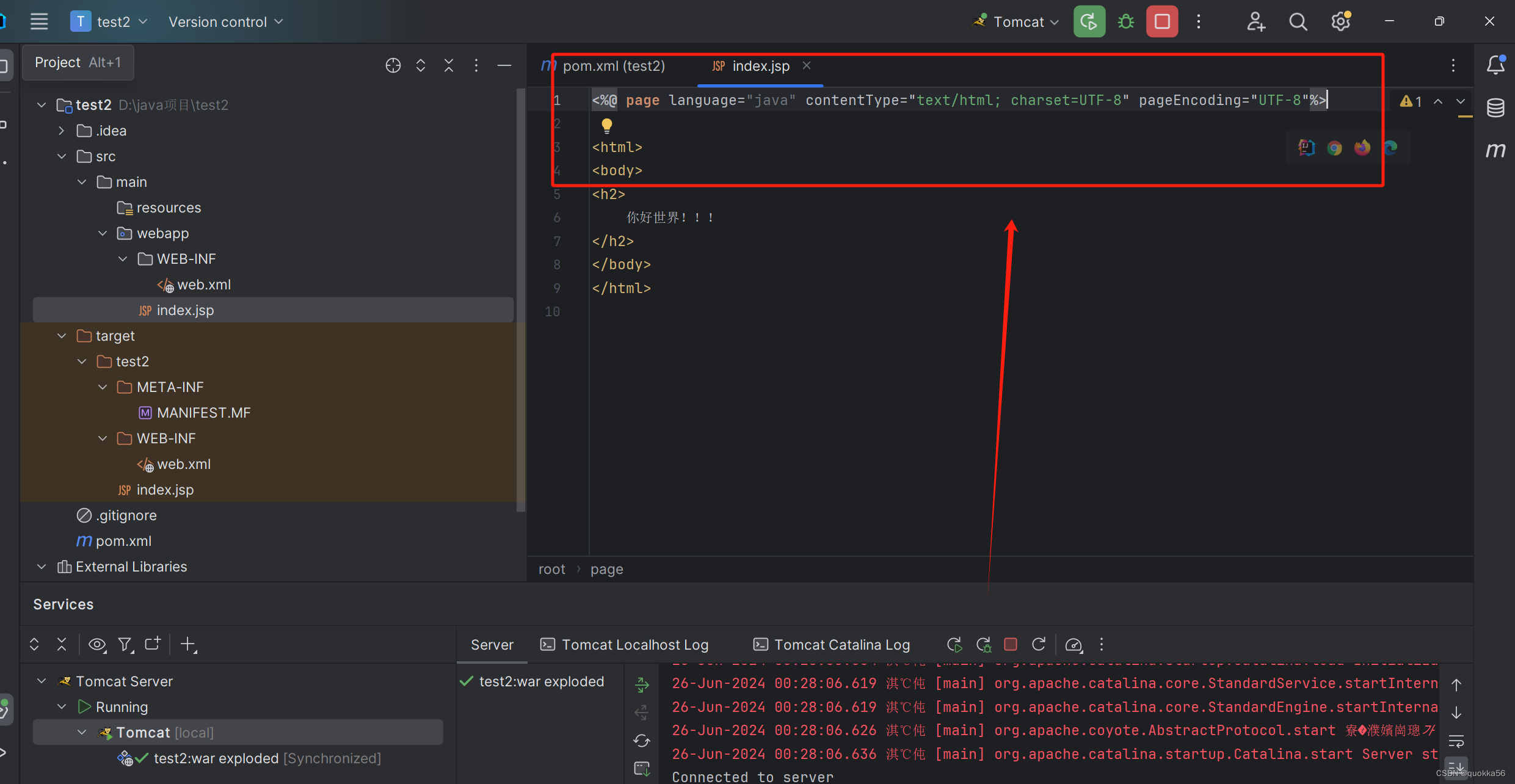Stop the running Tomcat with the top red square
1515x784 pixels.
coord(1162,21)
